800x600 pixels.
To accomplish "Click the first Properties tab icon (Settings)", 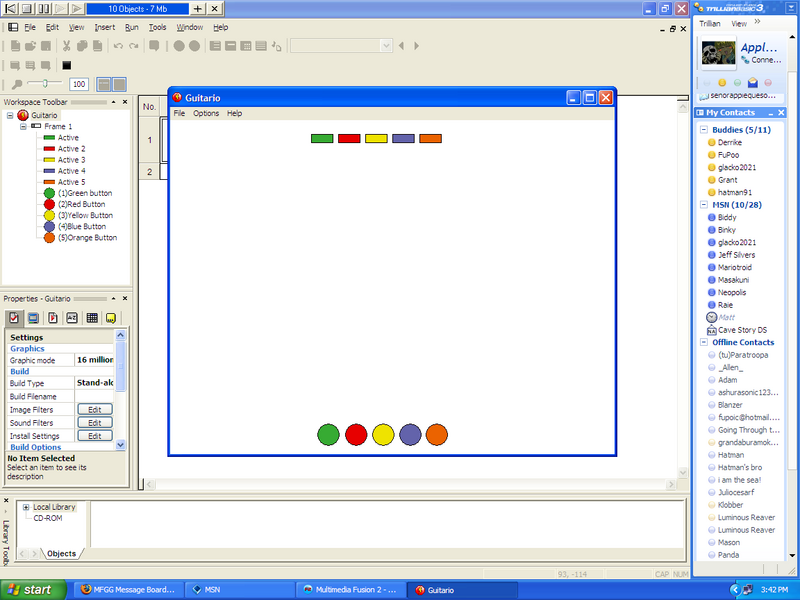I will click(x=13, y=317).
